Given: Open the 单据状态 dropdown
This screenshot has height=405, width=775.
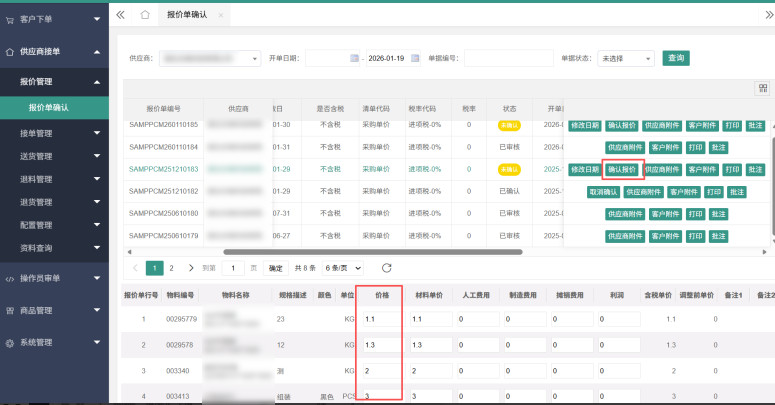Looking at the screenshot, I should pyautogui.click(x=626, y=58).
